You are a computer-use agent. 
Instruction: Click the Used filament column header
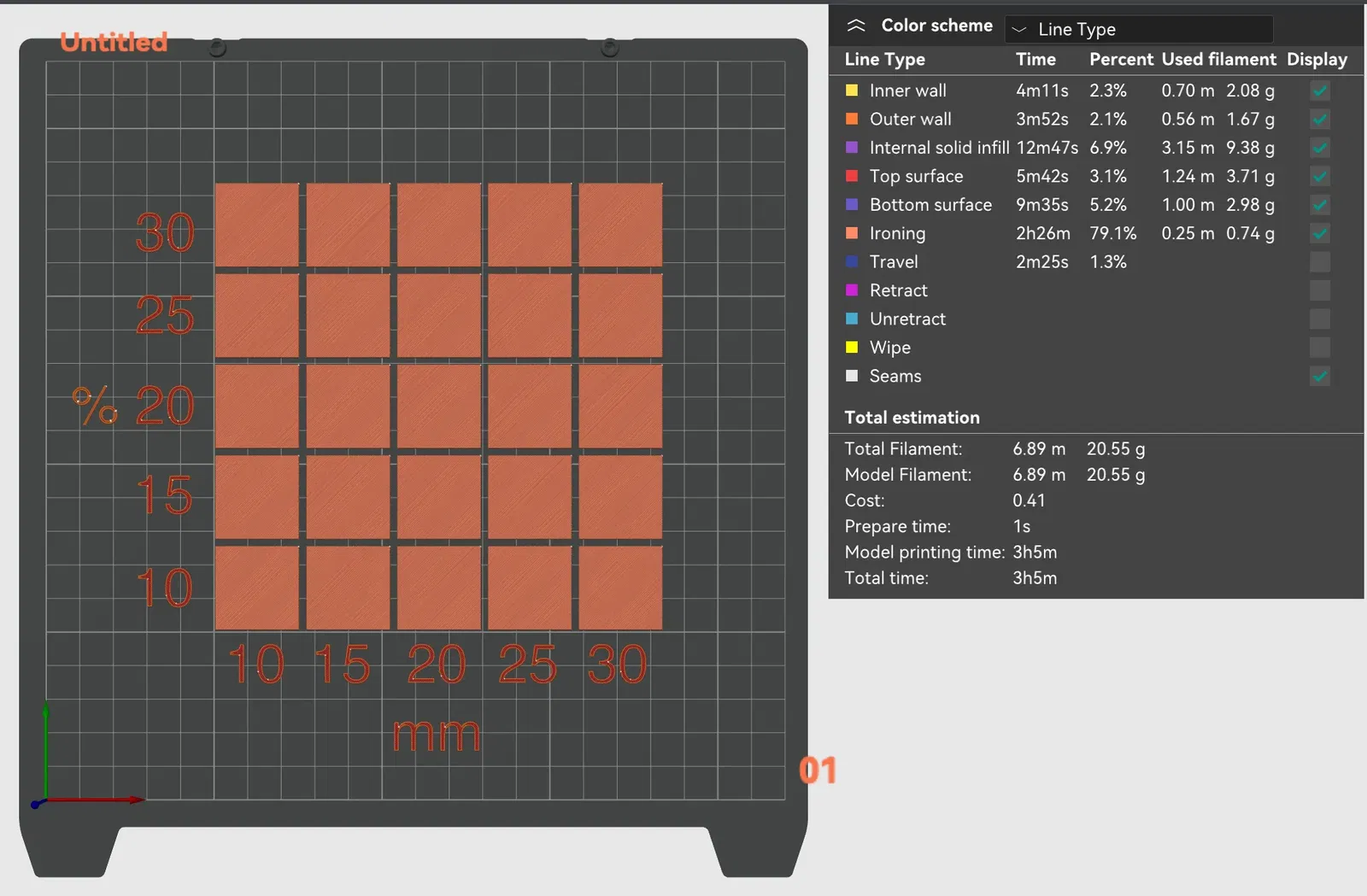(x=1218, y=59)
